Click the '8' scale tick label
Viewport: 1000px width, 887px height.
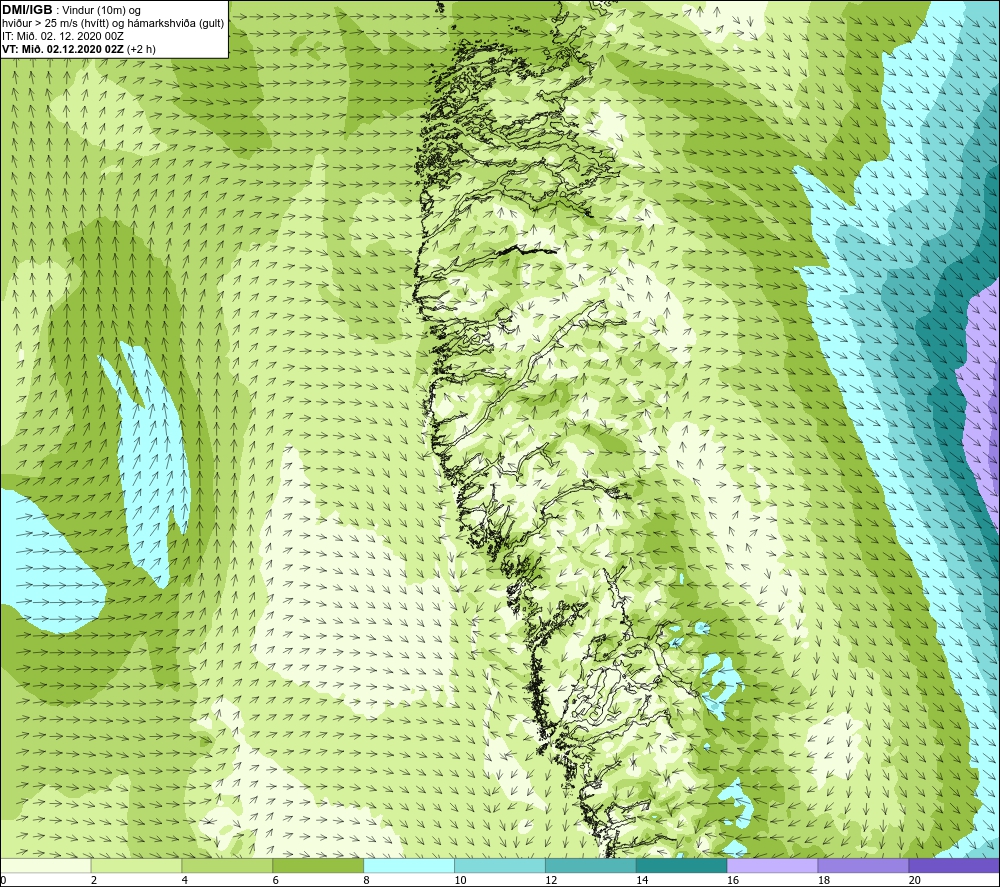click(367, 881)
